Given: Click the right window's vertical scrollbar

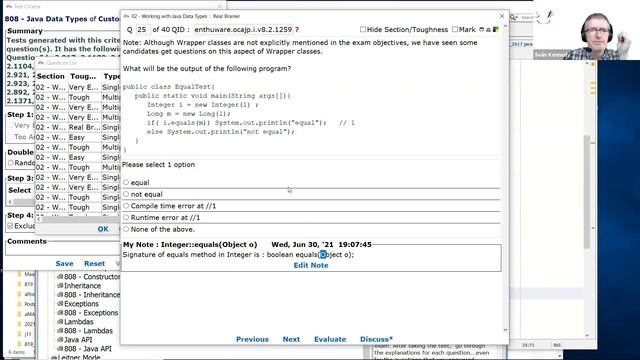Looking at the screenshot, I should pos(587,192).
